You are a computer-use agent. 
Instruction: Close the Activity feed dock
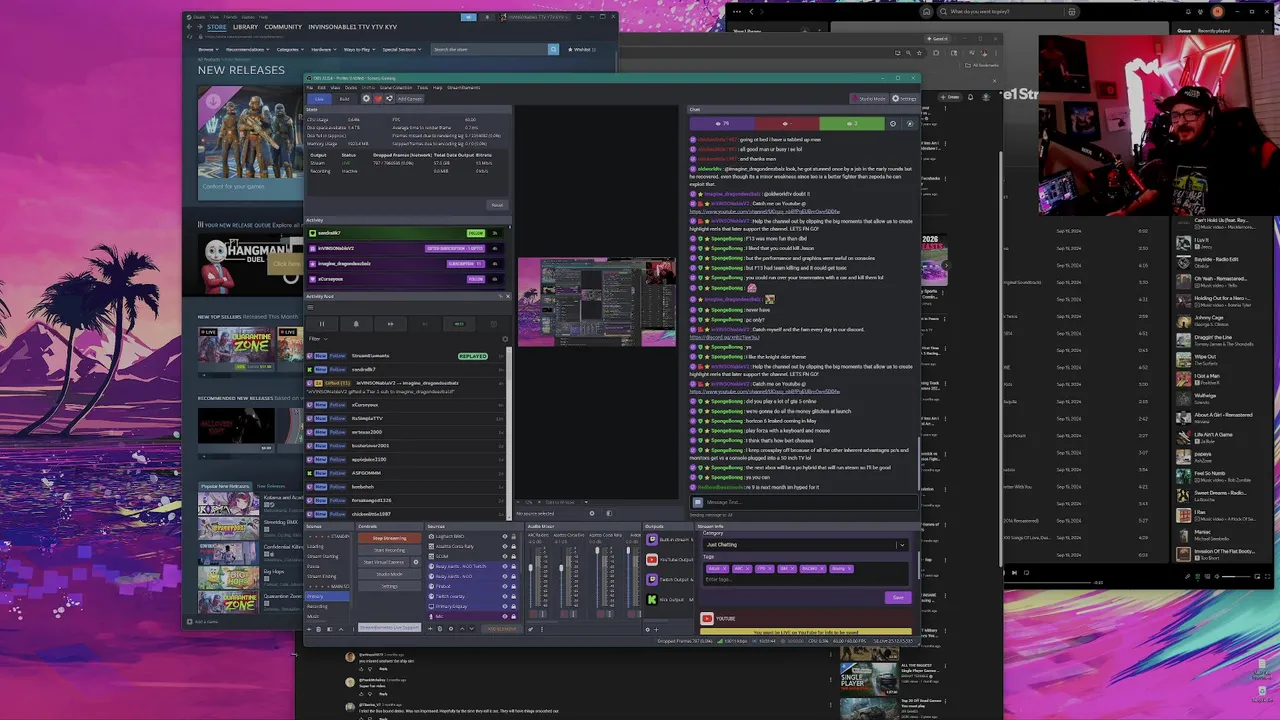(507, 296)
